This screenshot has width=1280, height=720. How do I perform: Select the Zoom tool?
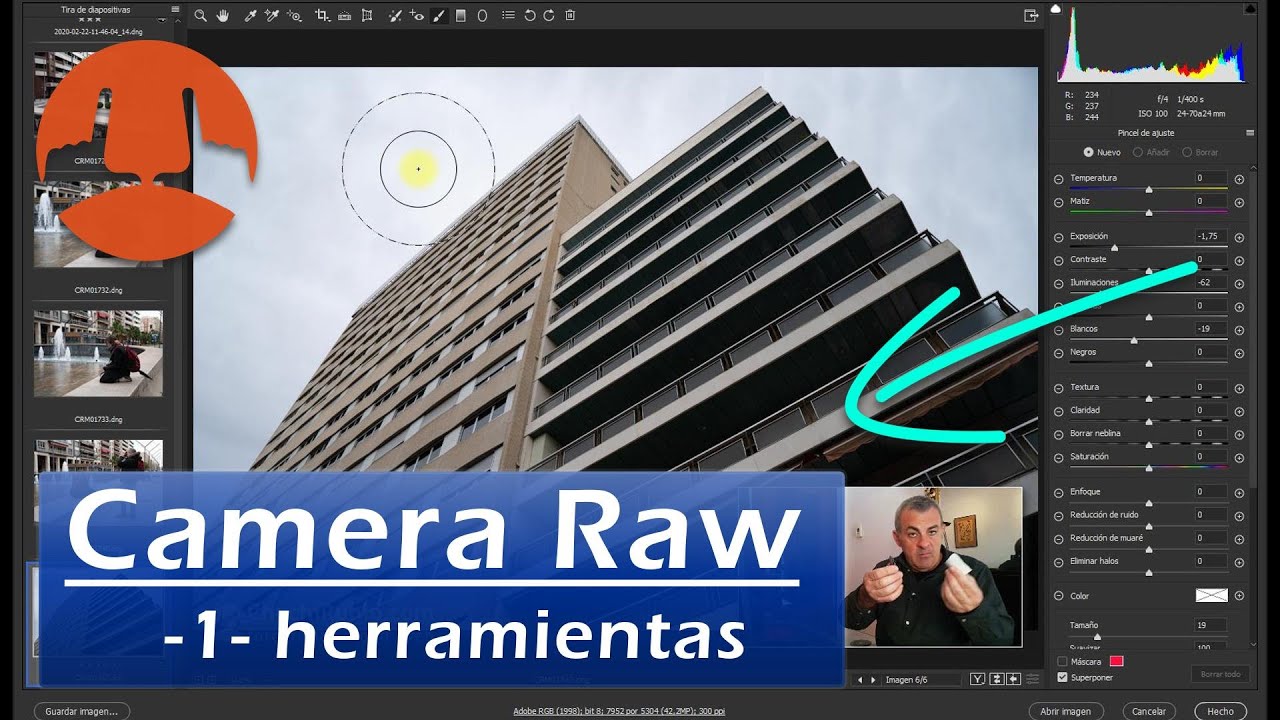coord(200,15)
